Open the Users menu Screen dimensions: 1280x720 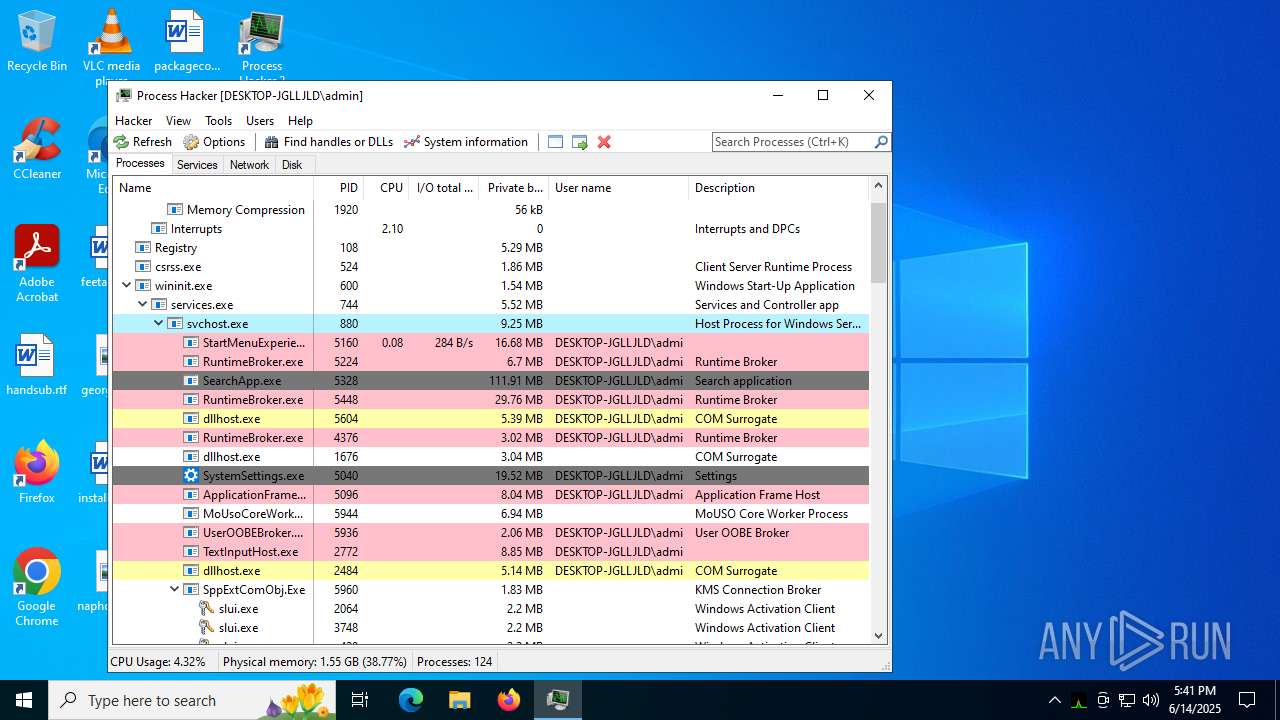click(260, 120)
